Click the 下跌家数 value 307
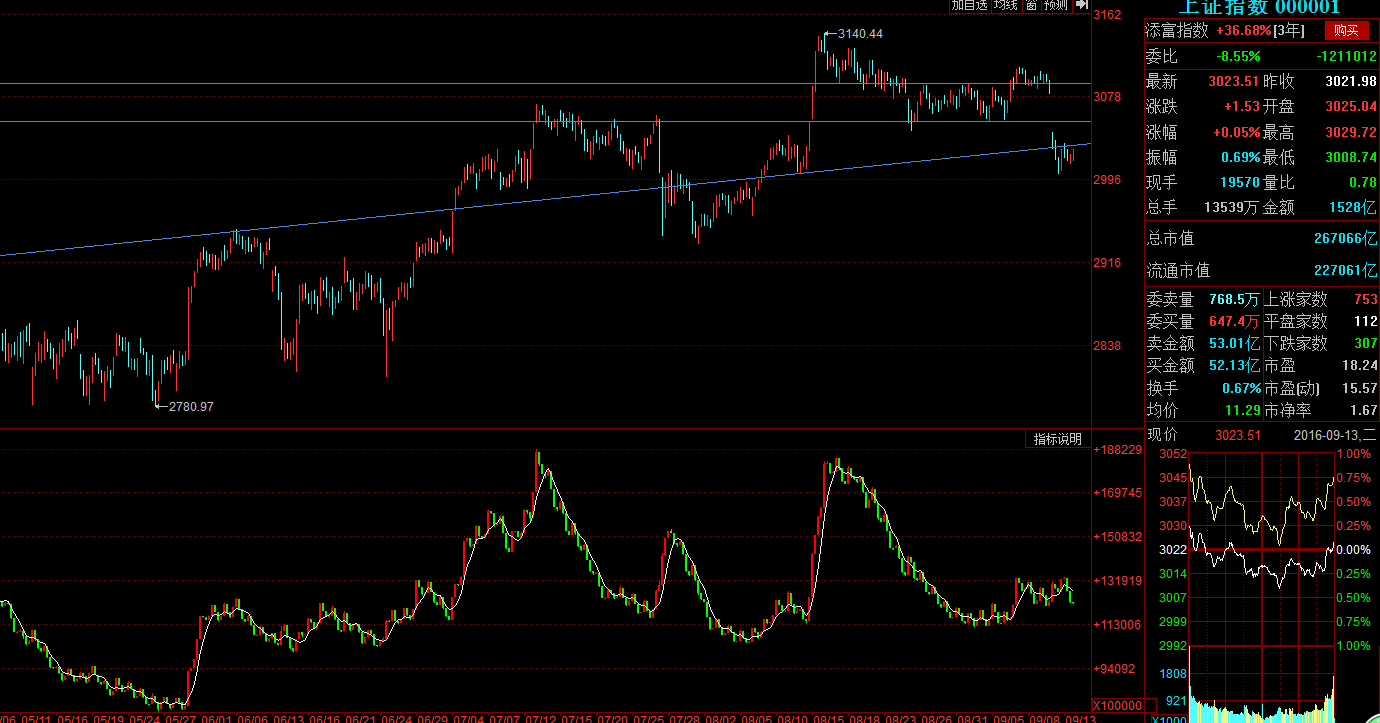 pyautogui.click(x=1366, y=343)
